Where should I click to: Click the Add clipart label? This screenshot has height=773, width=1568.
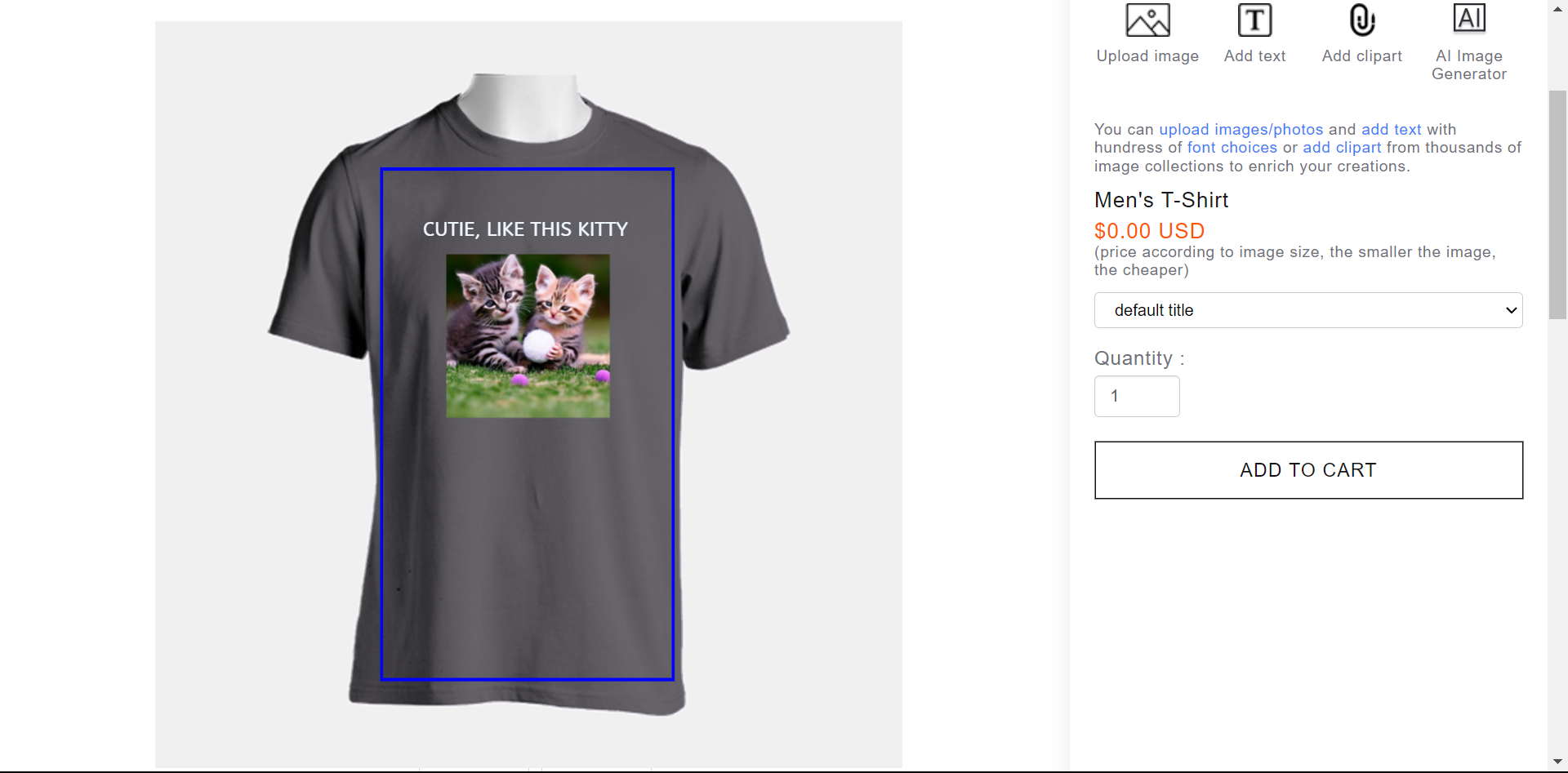point(1362,56)
